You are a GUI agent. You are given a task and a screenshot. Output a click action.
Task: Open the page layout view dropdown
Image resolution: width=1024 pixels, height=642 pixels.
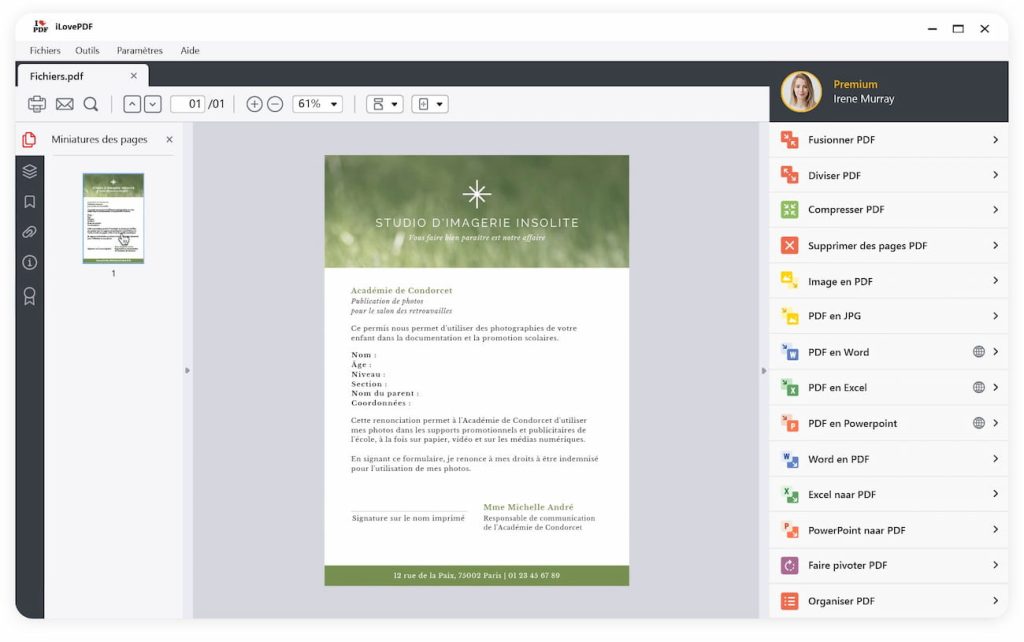(x=385, y=104)
